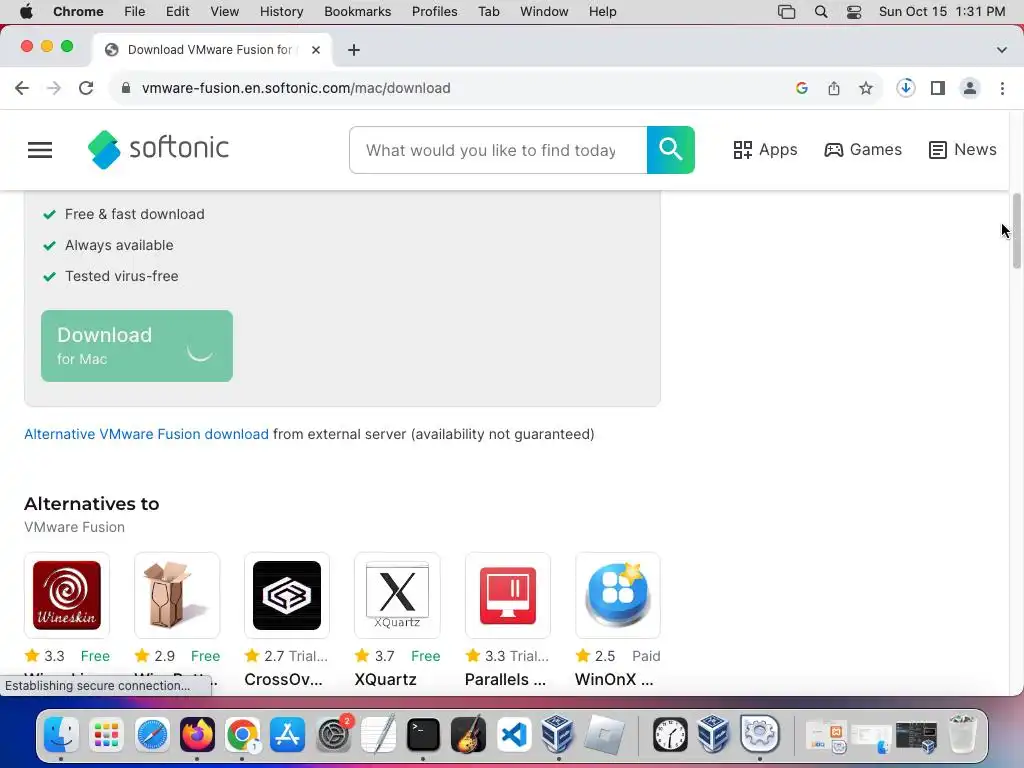
Task: Open Terminal from the dock
Action: click(x=423, y=734)
